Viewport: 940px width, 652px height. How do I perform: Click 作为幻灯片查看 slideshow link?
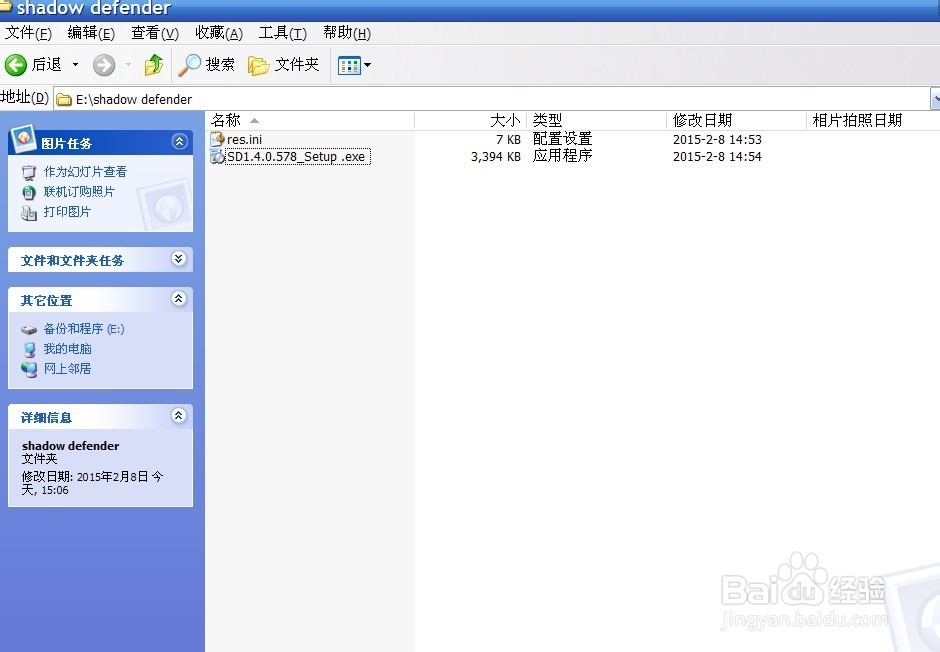(85, 172)
